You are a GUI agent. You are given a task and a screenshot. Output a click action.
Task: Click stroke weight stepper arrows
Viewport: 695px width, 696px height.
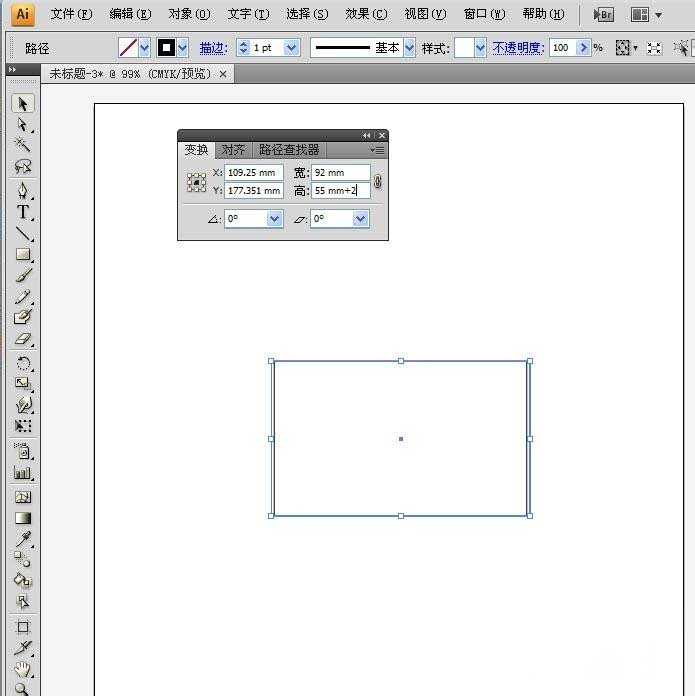tap(243, 47)
